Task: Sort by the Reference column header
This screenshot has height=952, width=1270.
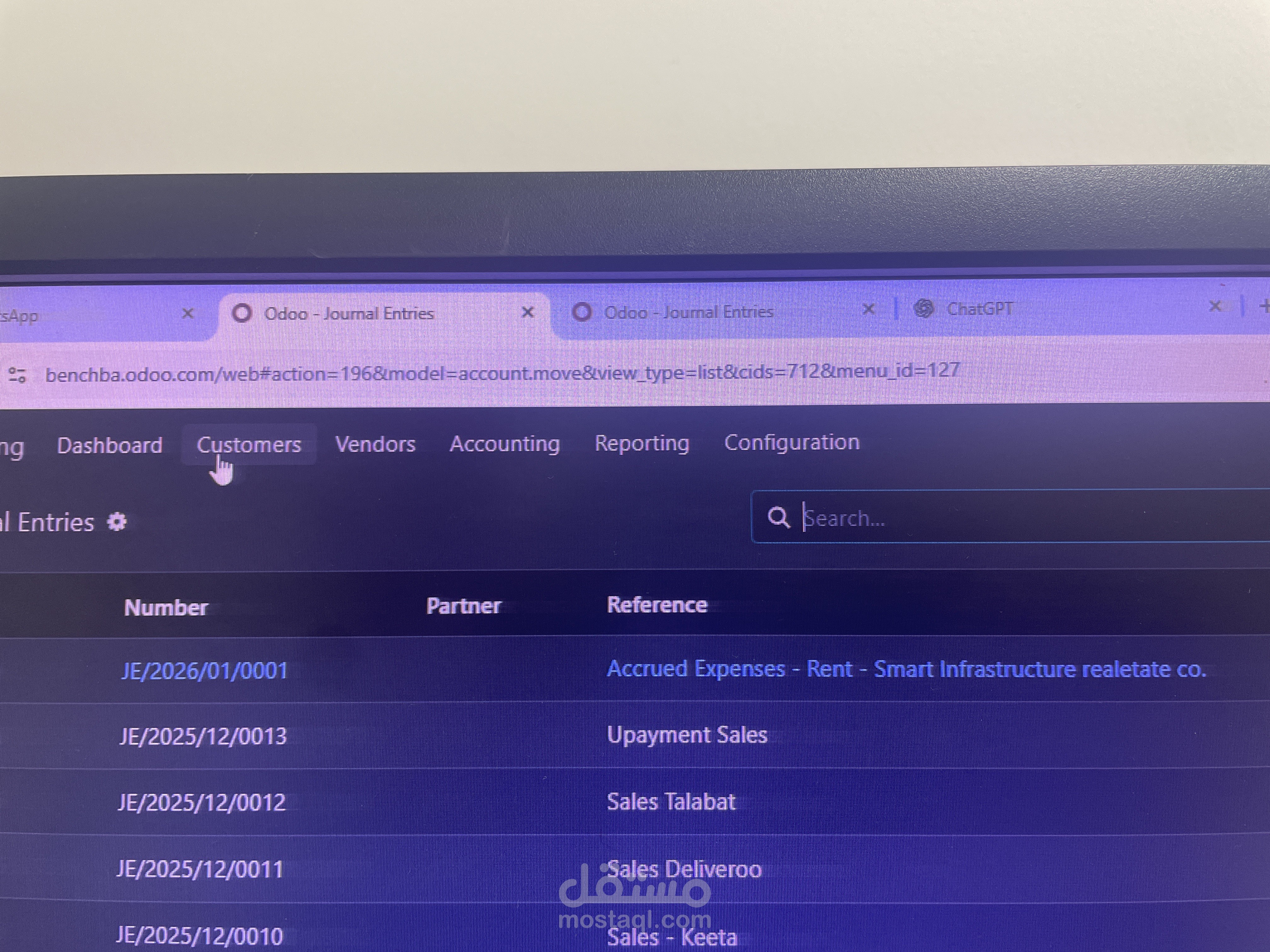Action: pos(657,604)
